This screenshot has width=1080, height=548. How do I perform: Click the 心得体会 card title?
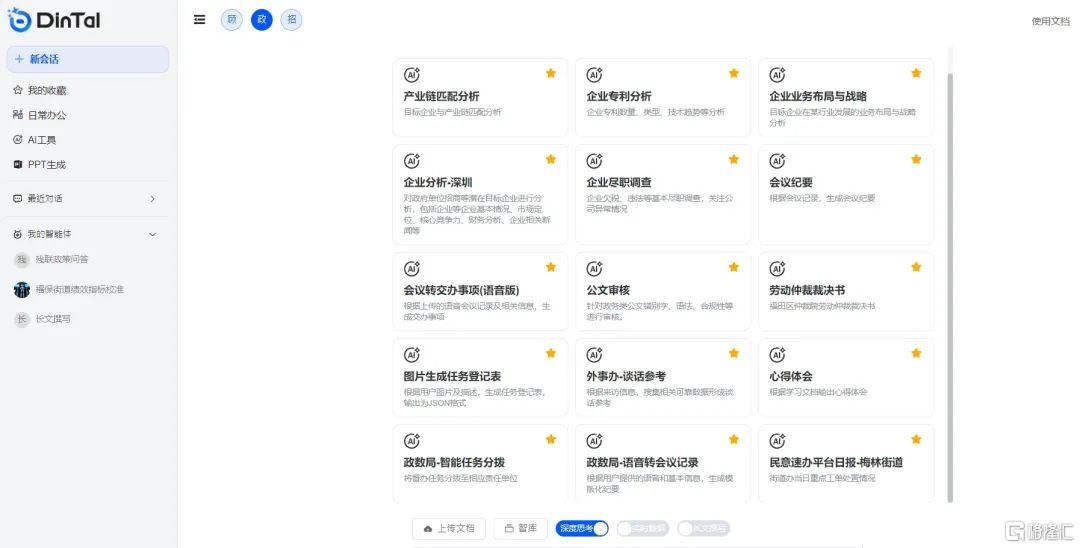pyautogui.click(x=791, y=377)
